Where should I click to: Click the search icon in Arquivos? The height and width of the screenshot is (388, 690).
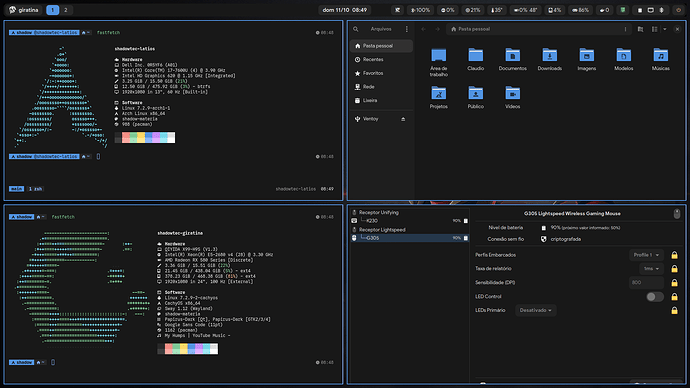(356, 29)
